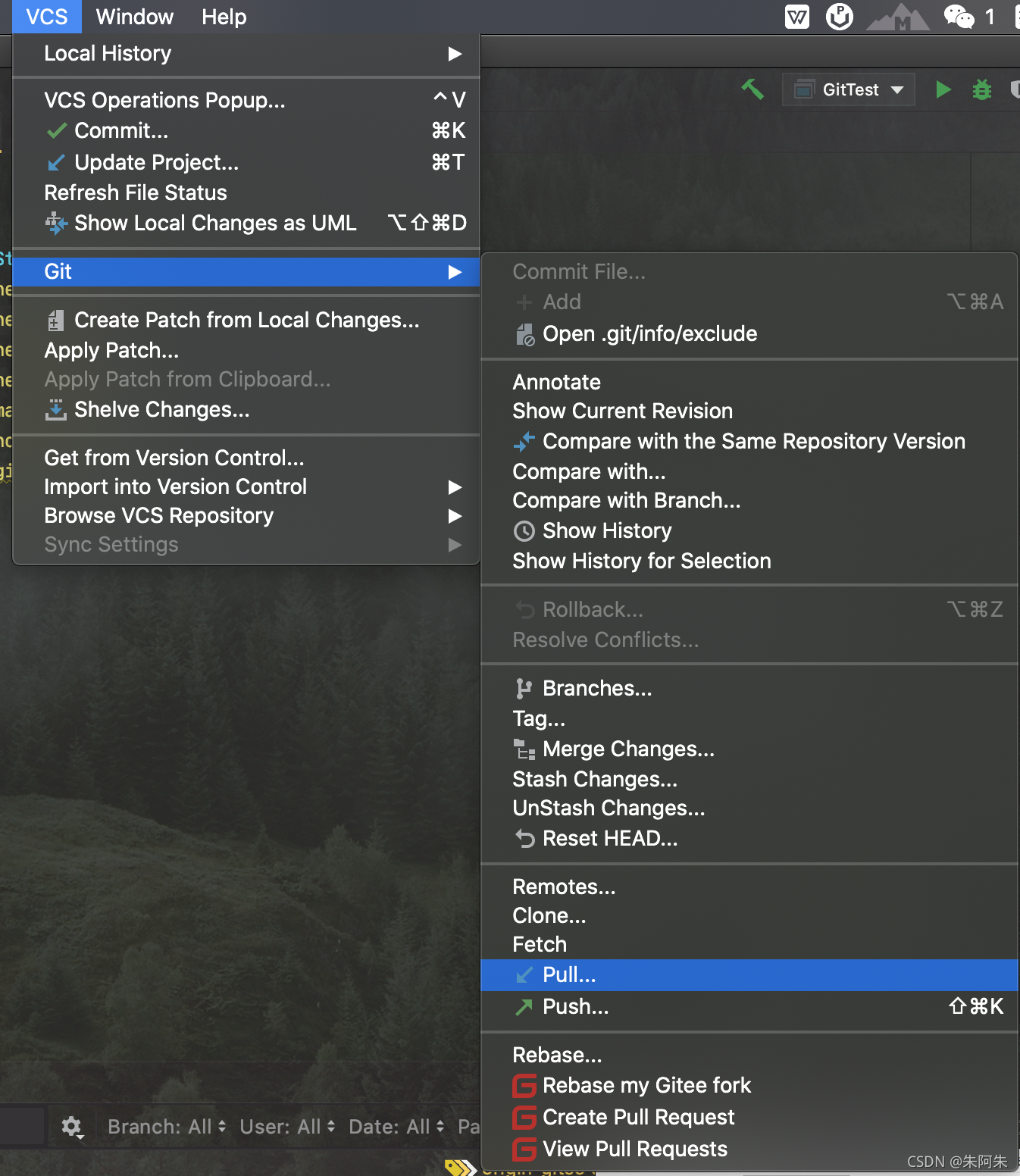
Task: Open the Branch: All filter dropdown
Action: 167,1127
